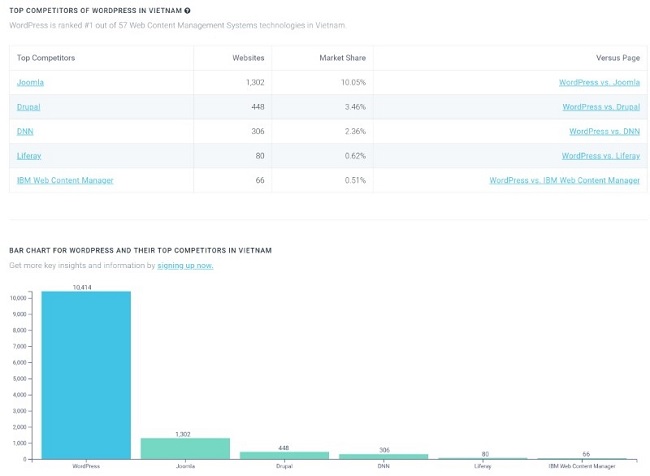650x476 pixels.
Task: Click the Versus Page column header
Action: click(x=616, y=58)
